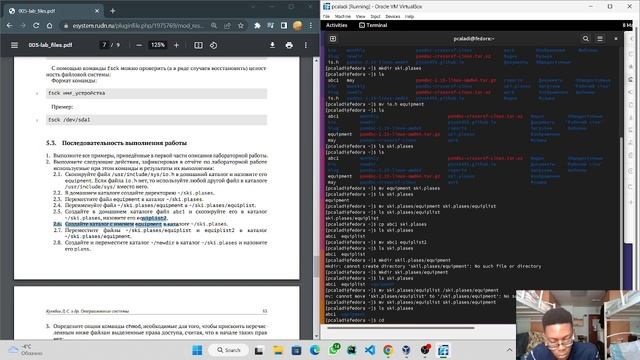Close the 005-lab_files.pdf tab

(97, 11)
